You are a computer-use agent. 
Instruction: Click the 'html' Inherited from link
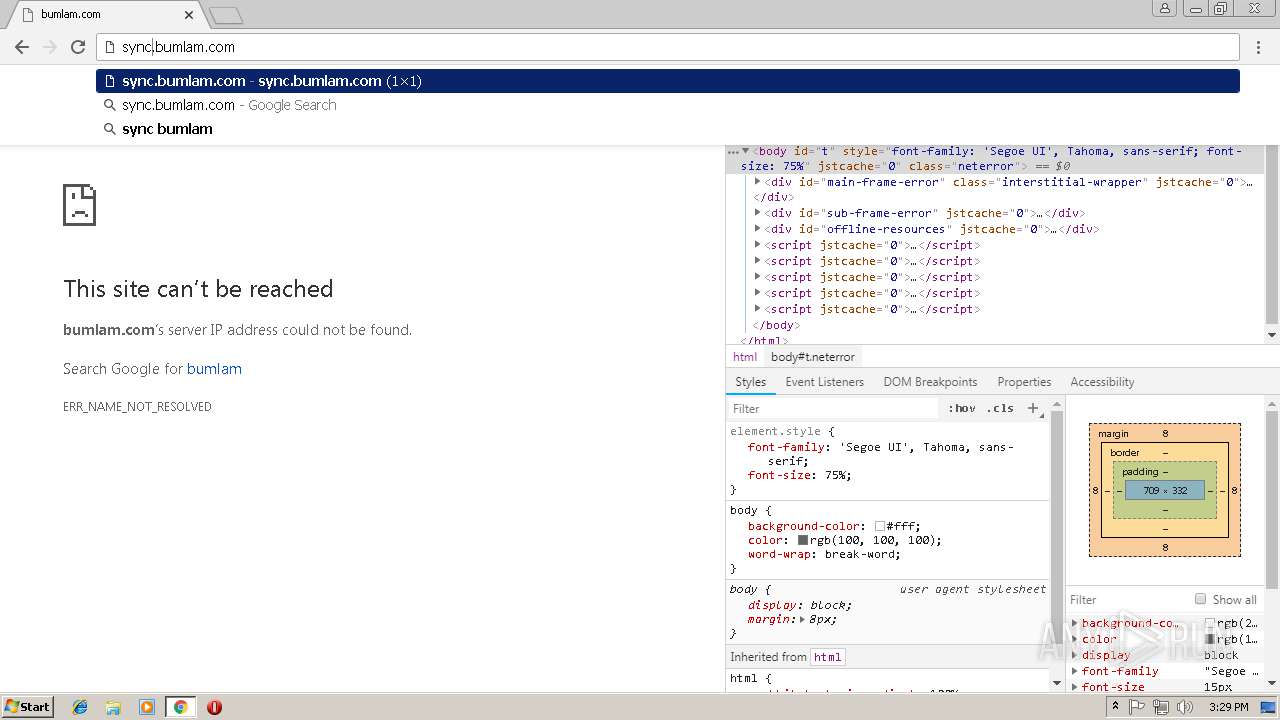827,657
